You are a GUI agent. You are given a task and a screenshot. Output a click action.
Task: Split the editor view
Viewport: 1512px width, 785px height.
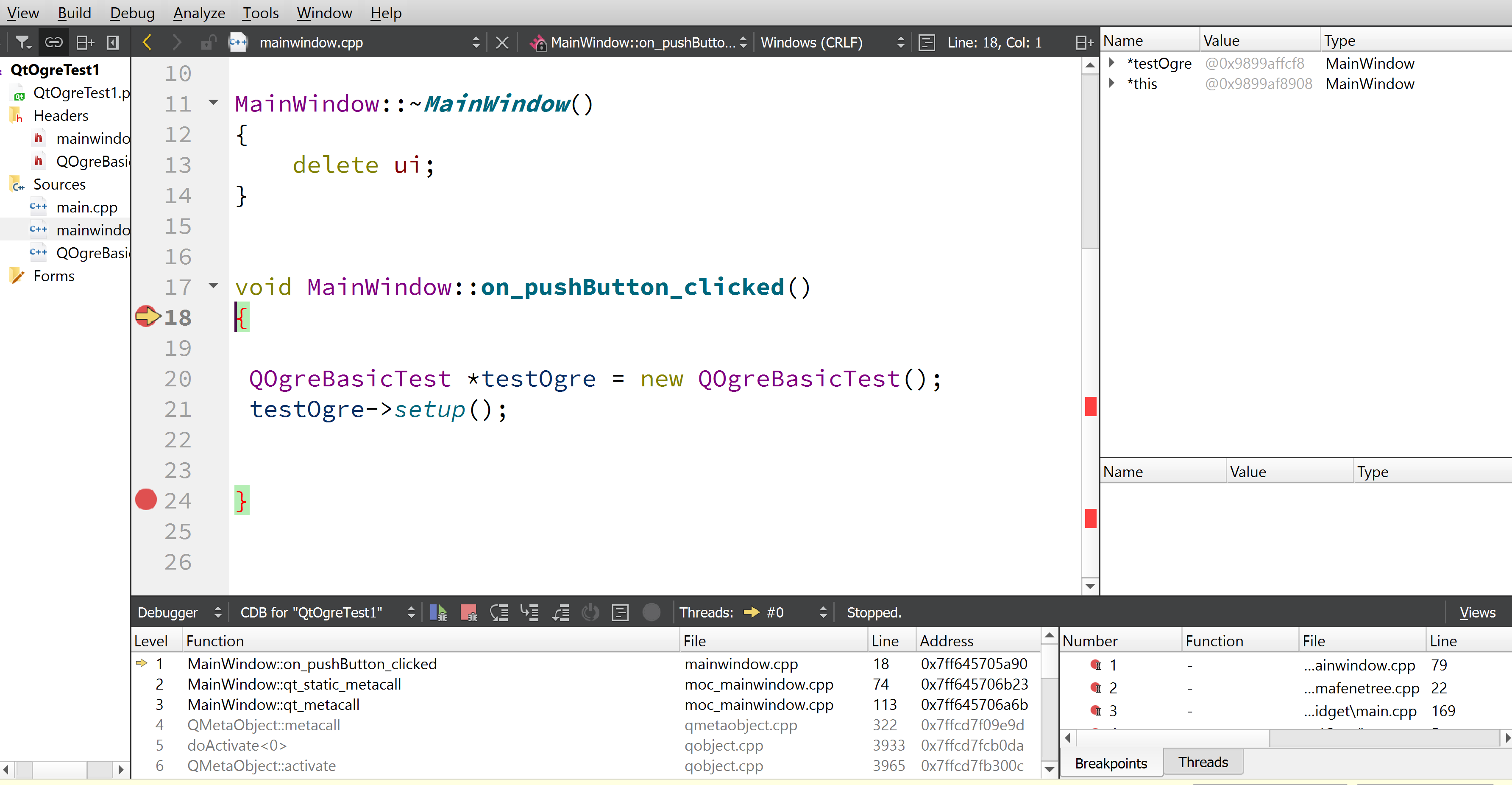(1084, 42)
